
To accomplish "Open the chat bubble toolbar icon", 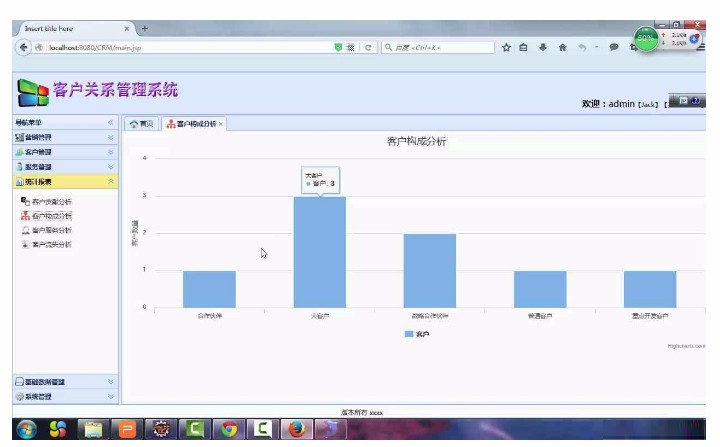I will click(613, 47).
